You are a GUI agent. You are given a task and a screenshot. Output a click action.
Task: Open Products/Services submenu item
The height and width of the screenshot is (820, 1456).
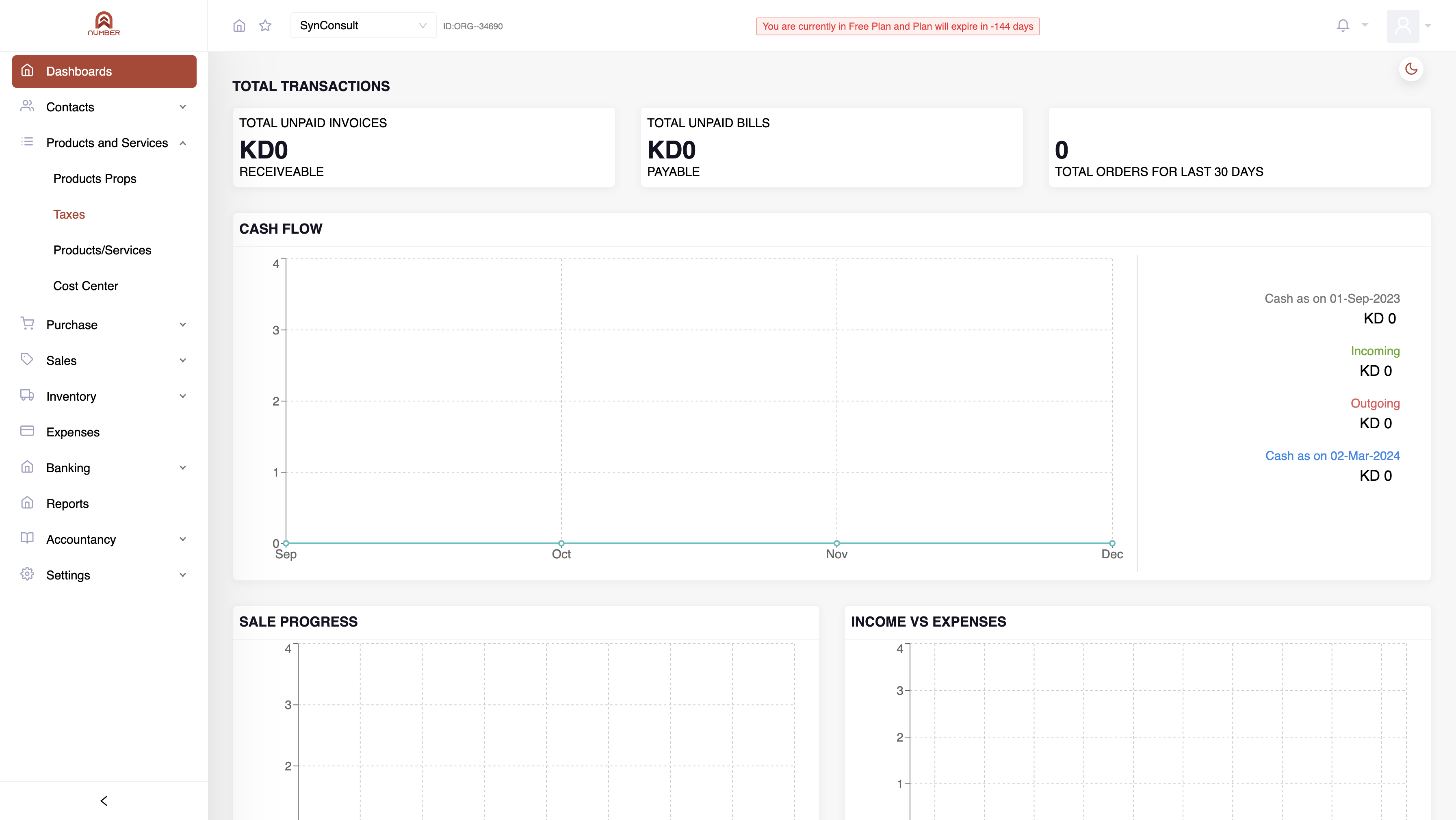[x=102, y=250]
